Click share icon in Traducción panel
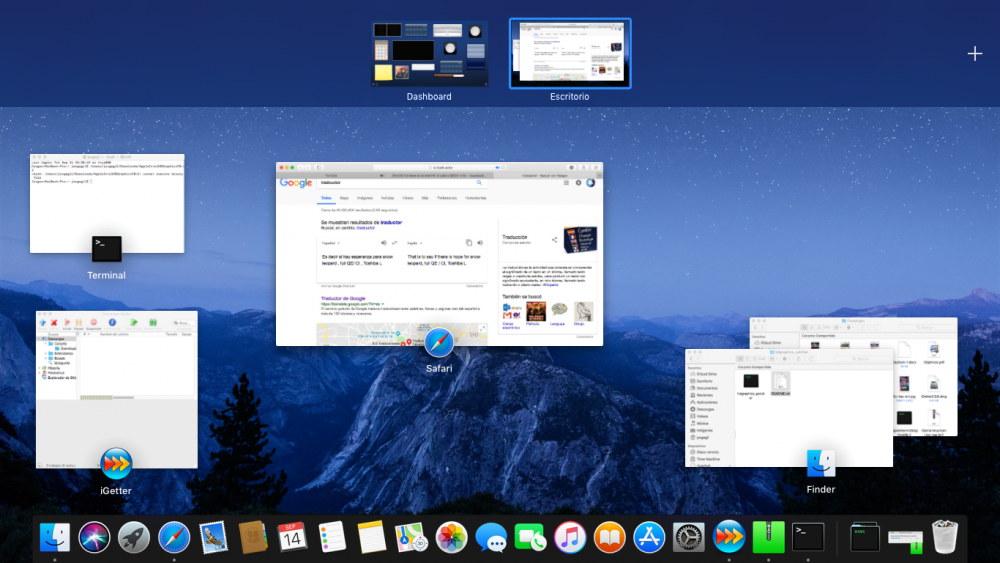 [554, 240]
